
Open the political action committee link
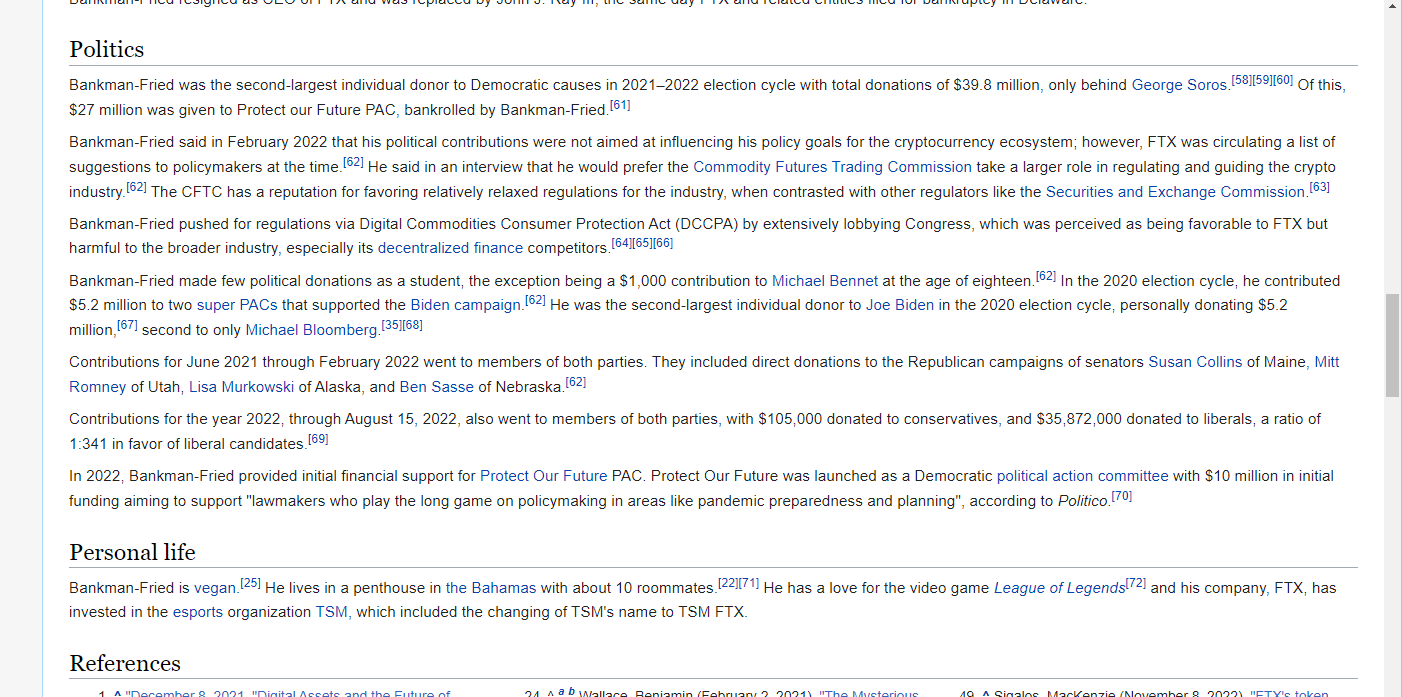(1083, 476)
